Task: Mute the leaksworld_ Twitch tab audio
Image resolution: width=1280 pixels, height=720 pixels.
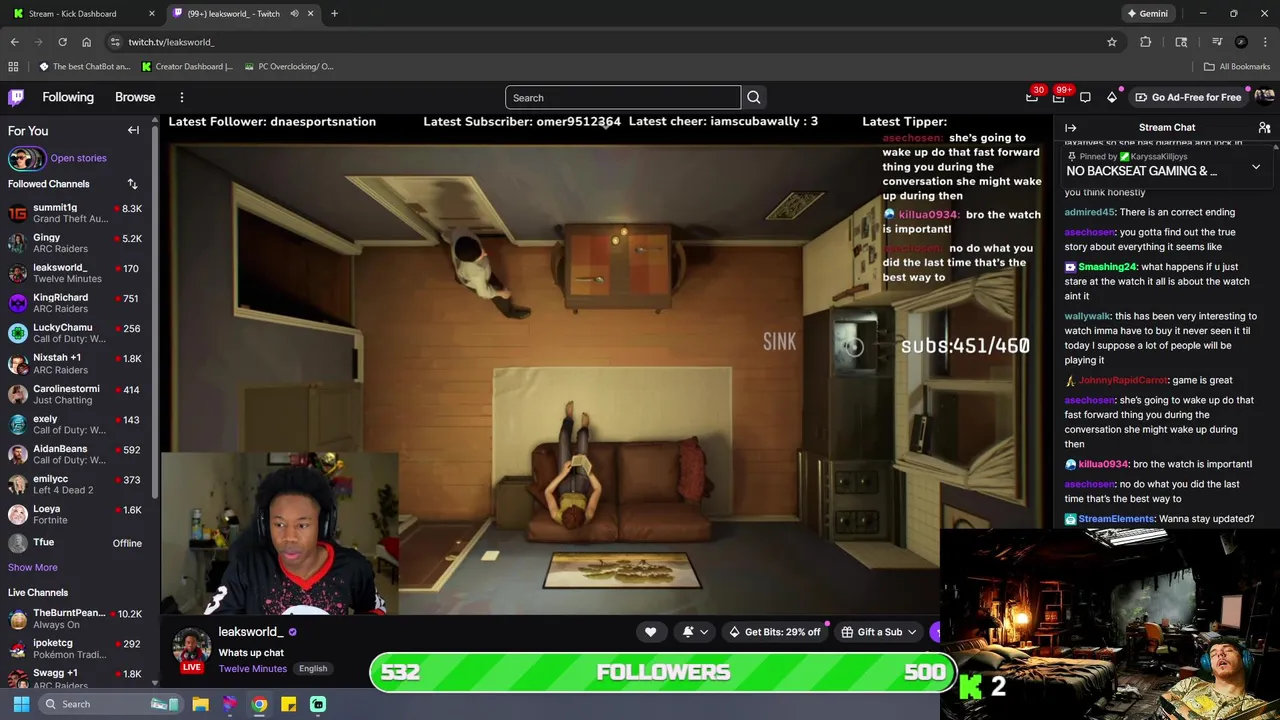Action: (x=294, y=14)
